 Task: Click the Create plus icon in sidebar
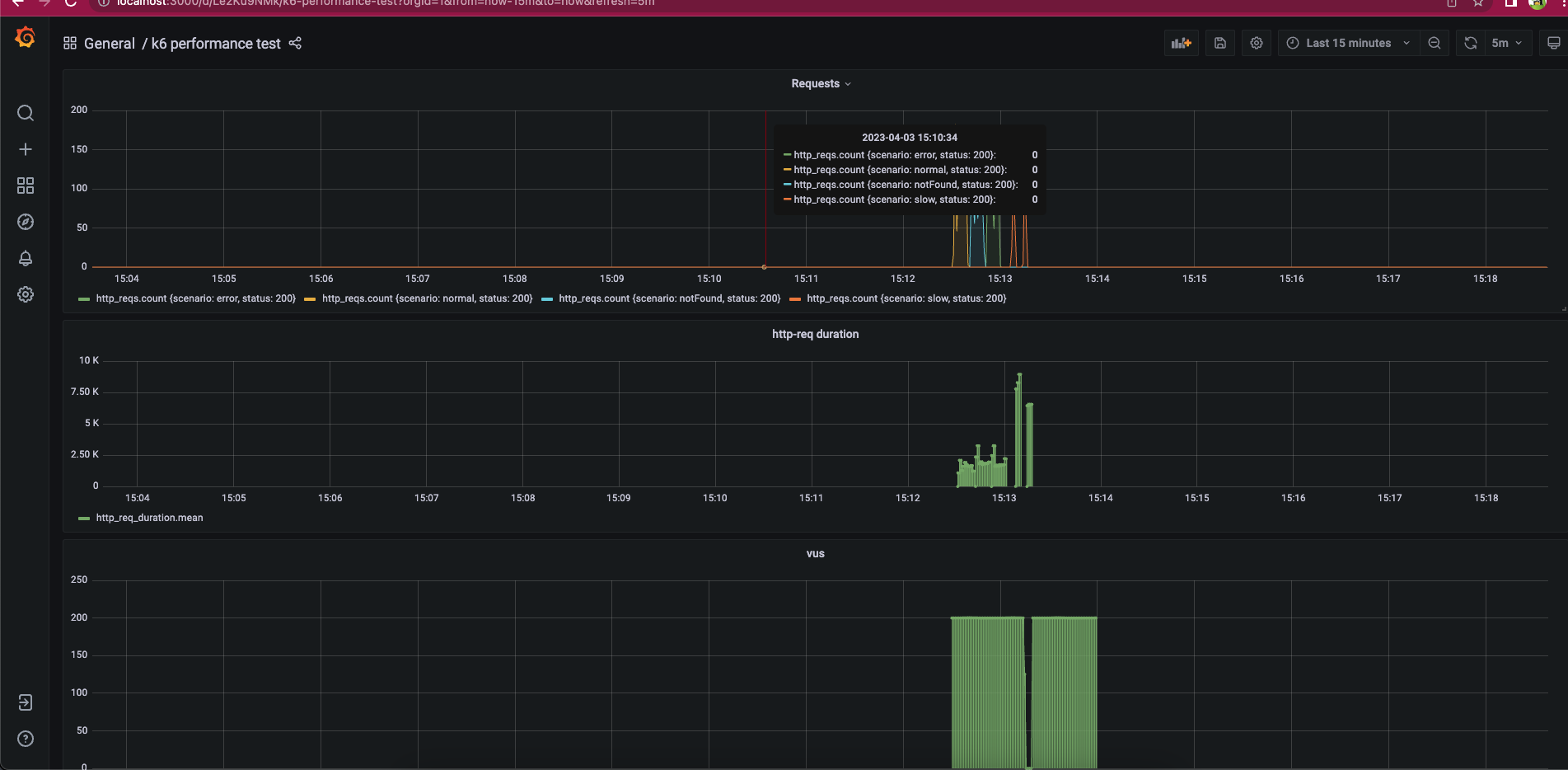pos(26,149)
